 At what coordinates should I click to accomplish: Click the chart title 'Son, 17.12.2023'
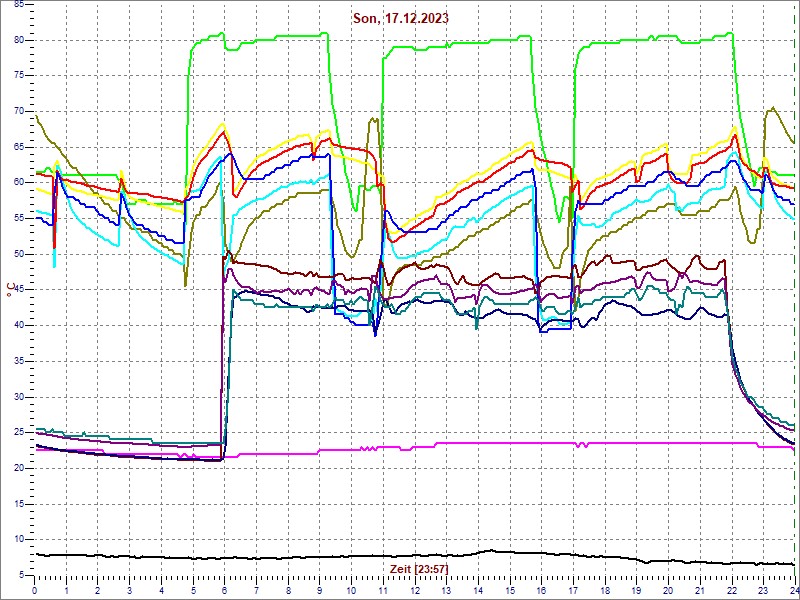click(401, 18)
